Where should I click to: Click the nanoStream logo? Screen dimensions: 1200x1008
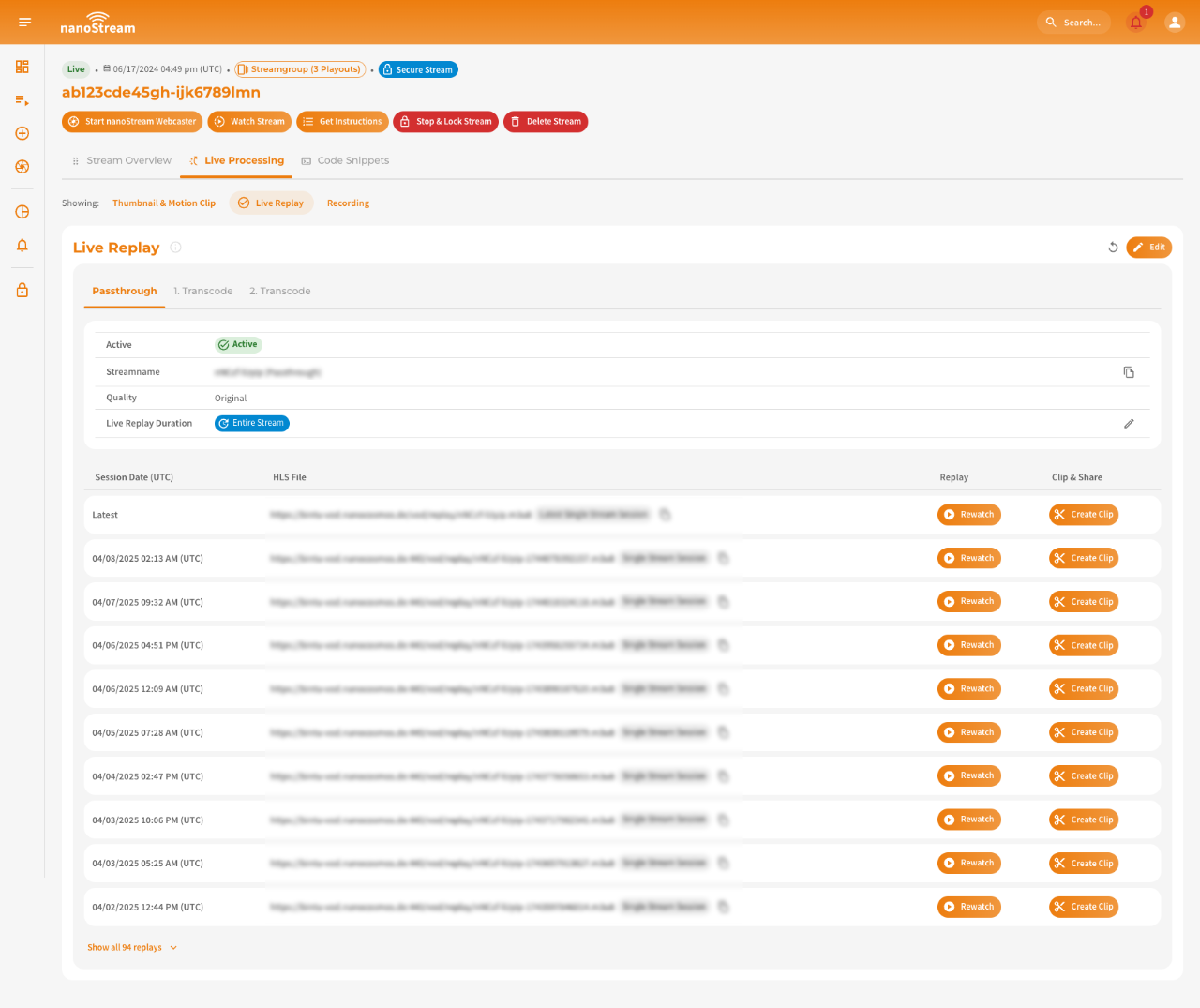pyautogui.click(x=97, y=23)
